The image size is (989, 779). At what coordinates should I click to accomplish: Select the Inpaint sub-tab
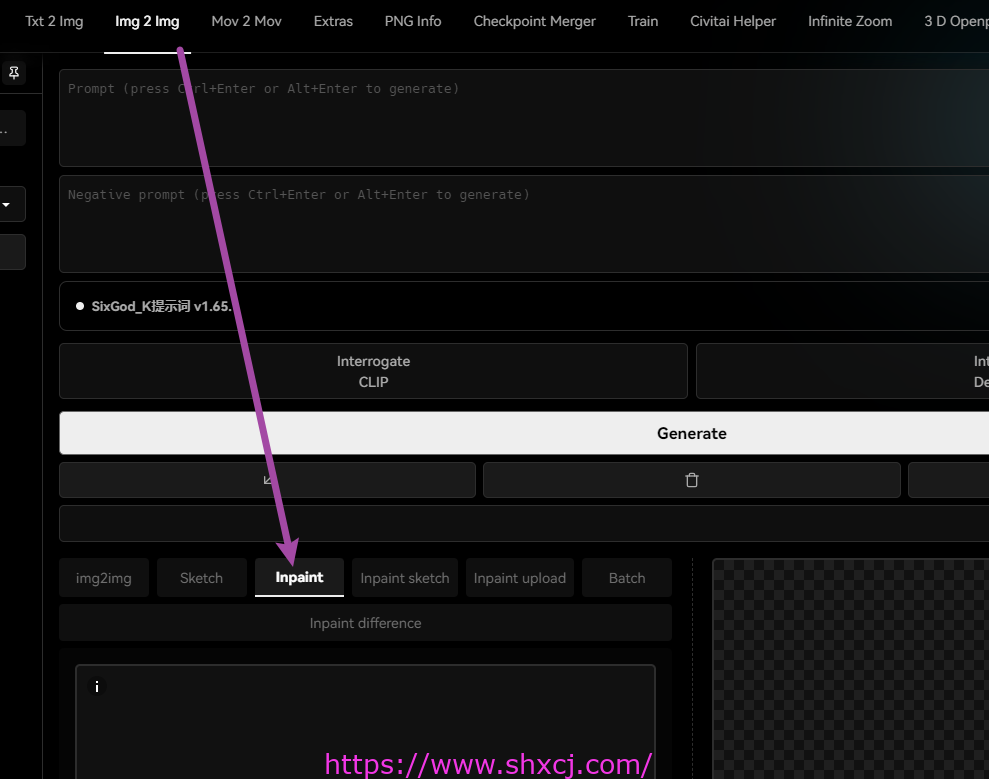click(x=299, y=577)
